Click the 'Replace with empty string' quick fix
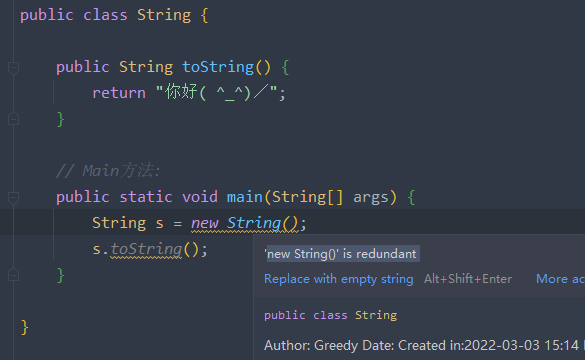Image resolution: width=585 pixels, height=360 pixels. point(338,279)
